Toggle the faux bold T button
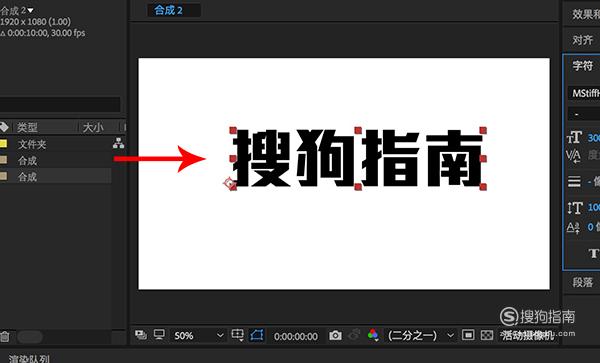Image resolution: width=600 pixels, height=363 pixels. [594, 253]
